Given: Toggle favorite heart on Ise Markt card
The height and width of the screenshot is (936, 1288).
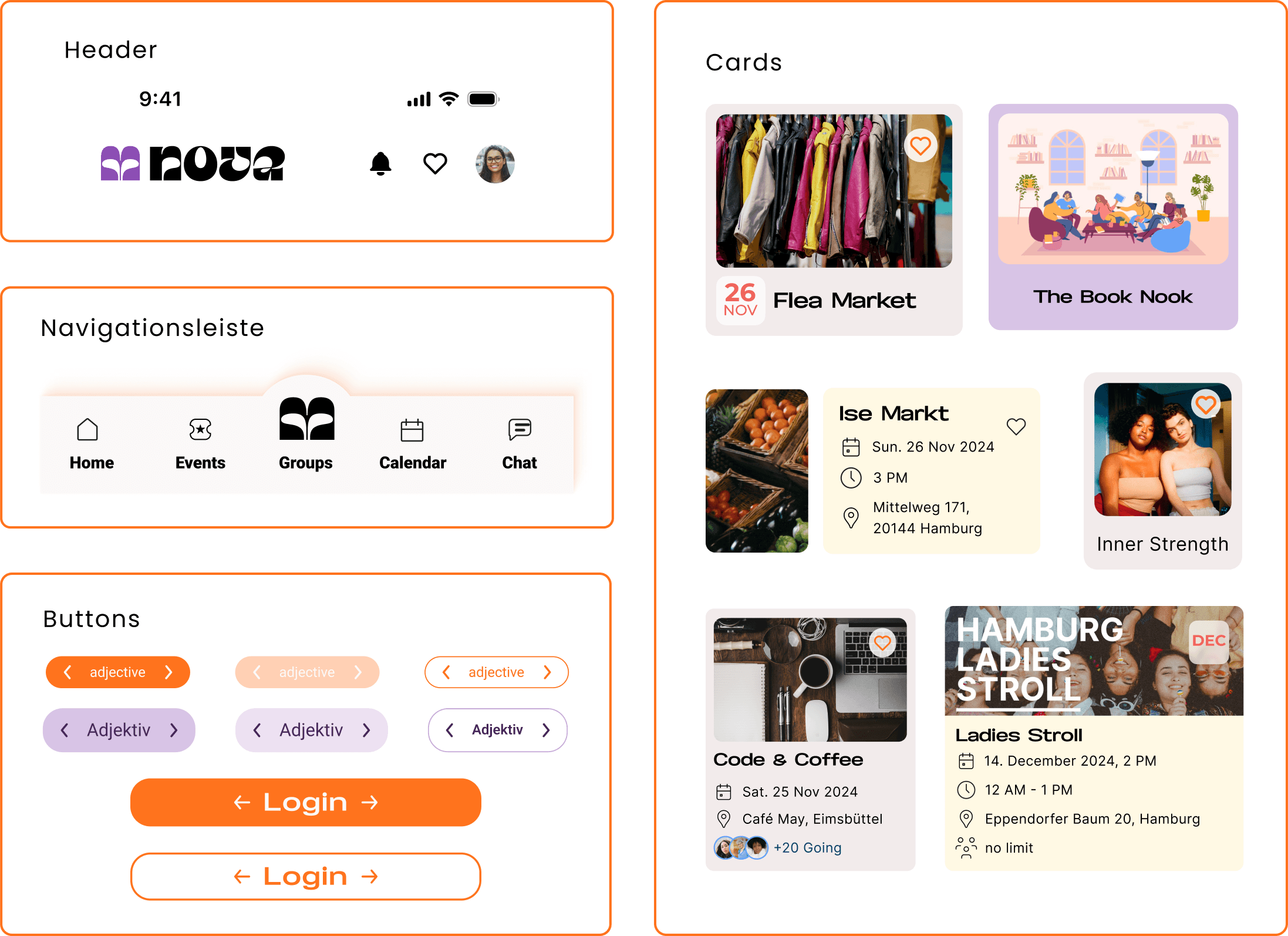Looking at the screenshot, I should [1016, 426].
